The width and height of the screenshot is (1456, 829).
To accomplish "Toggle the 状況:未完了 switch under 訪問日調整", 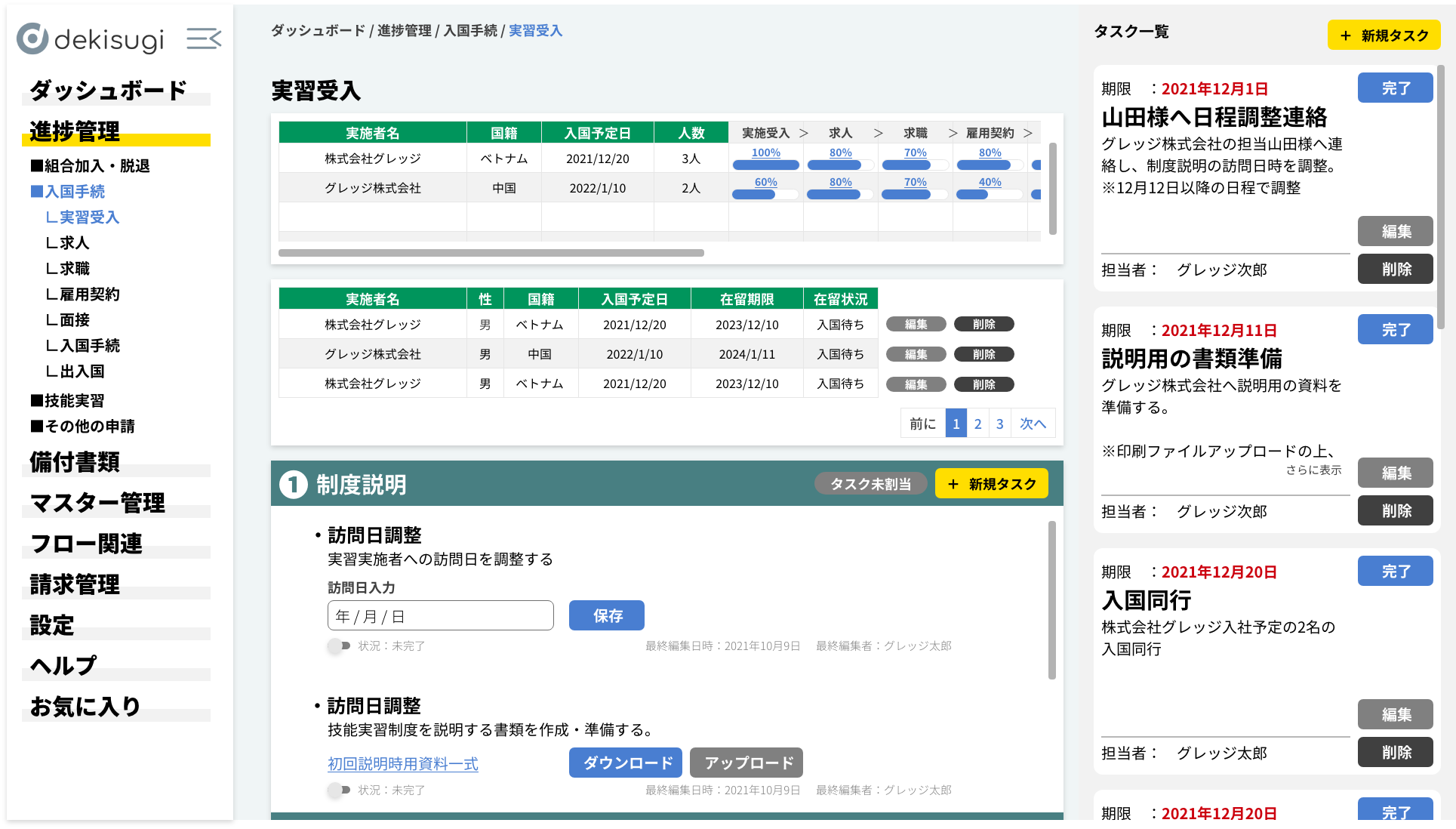I will tap(337, 646).
